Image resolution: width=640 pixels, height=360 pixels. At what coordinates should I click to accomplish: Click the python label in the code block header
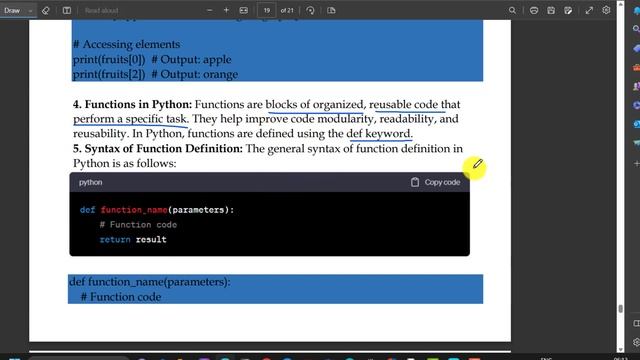[x=91, y=182]
